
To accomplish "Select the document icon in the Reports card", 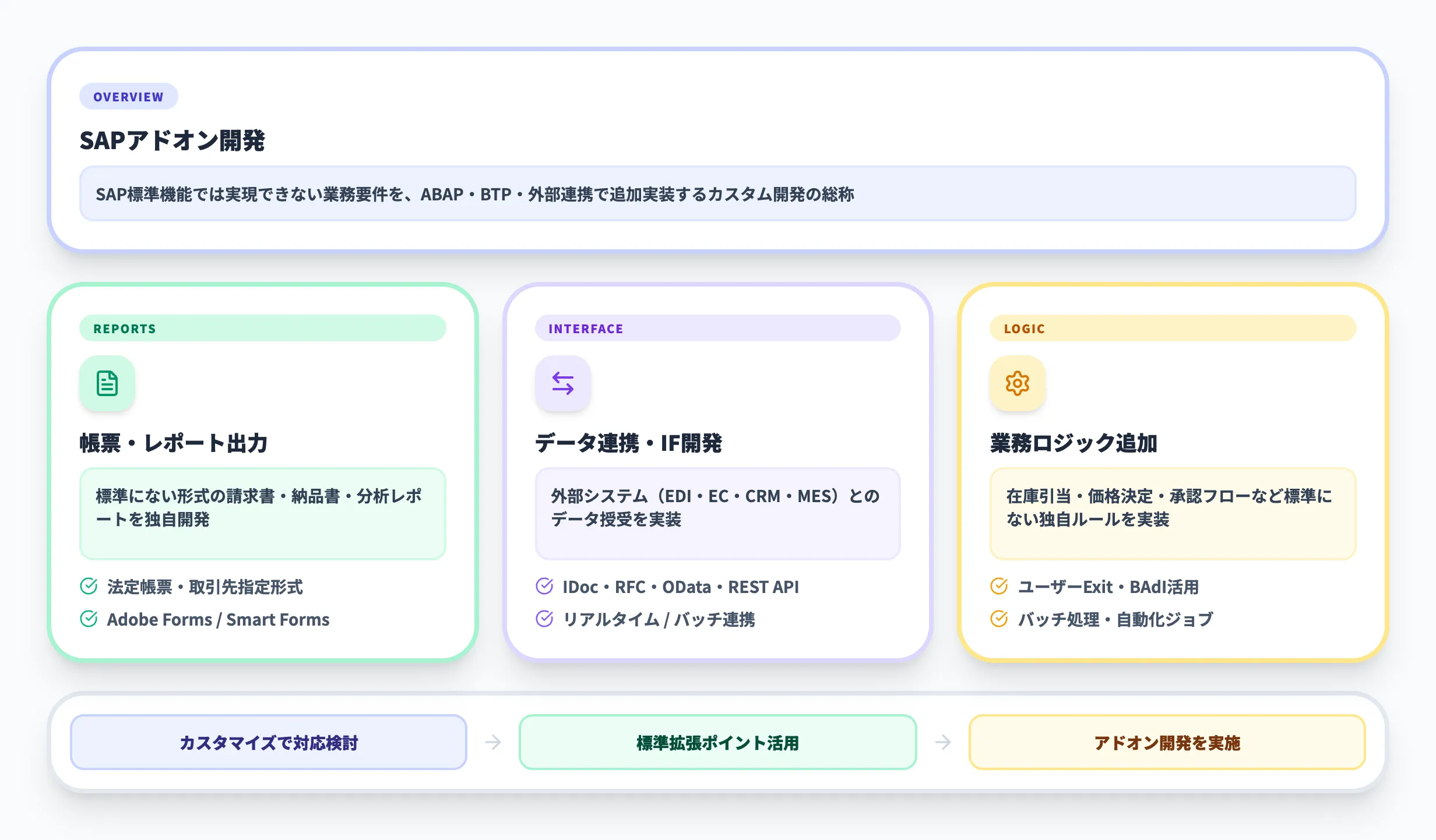I will (107, 383).
